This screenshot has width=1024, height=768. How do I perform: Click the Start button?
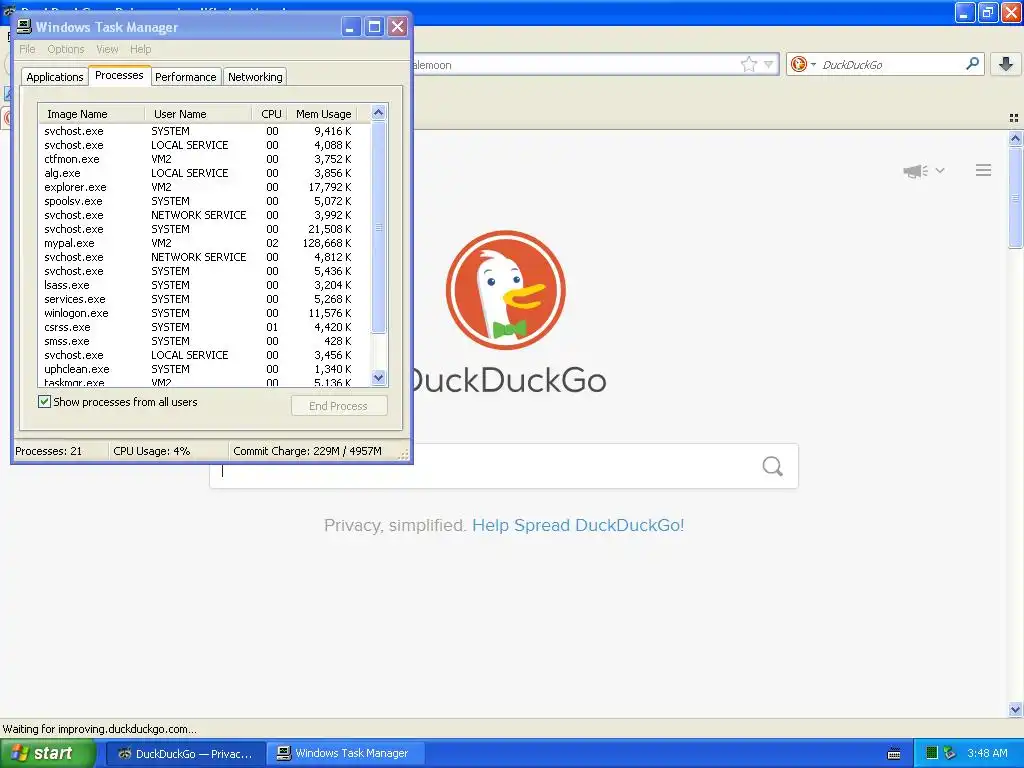[47, 753]
